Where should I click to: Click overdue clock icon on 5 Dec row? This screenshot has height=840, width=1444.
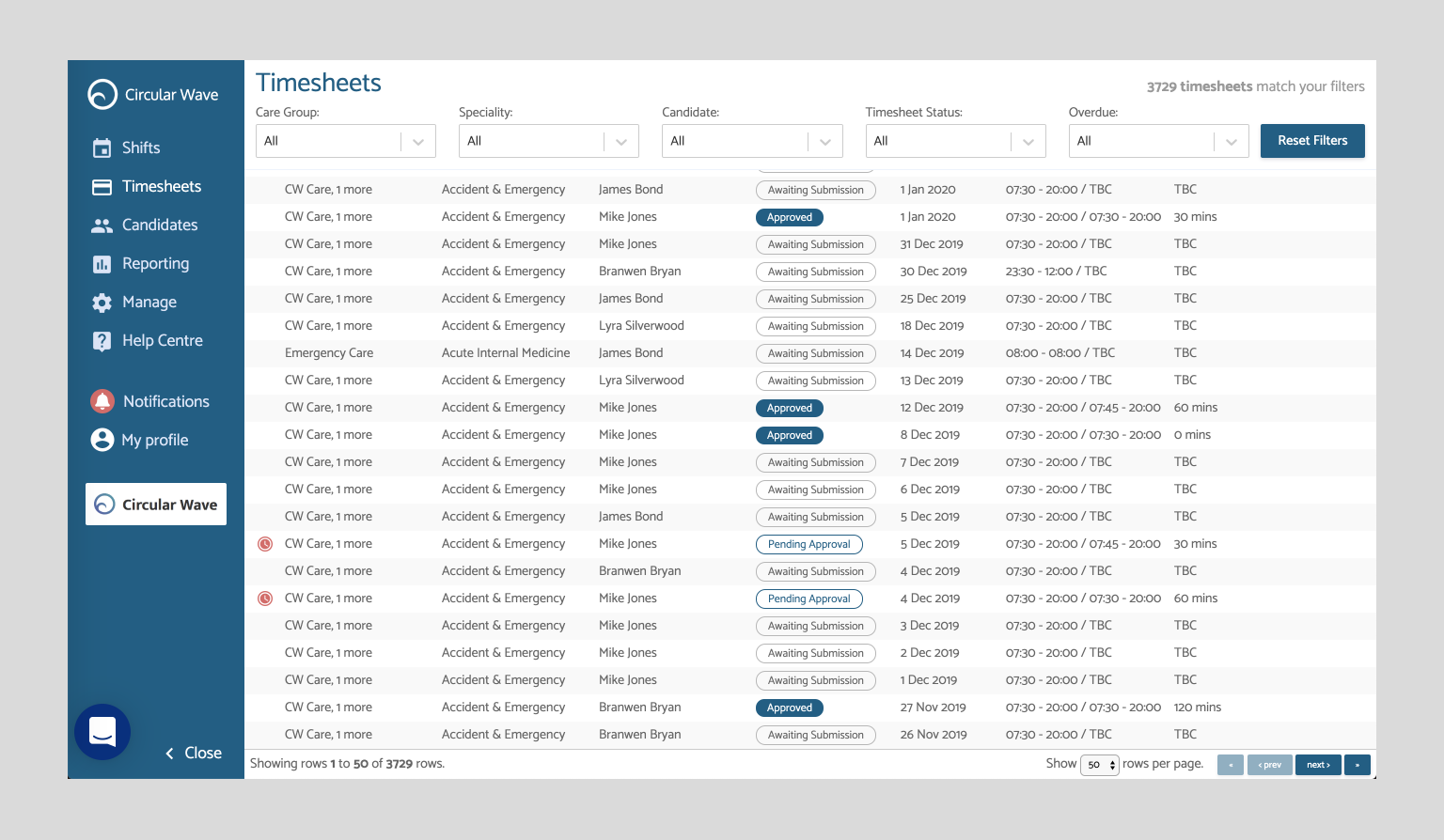tap(265, 544)
